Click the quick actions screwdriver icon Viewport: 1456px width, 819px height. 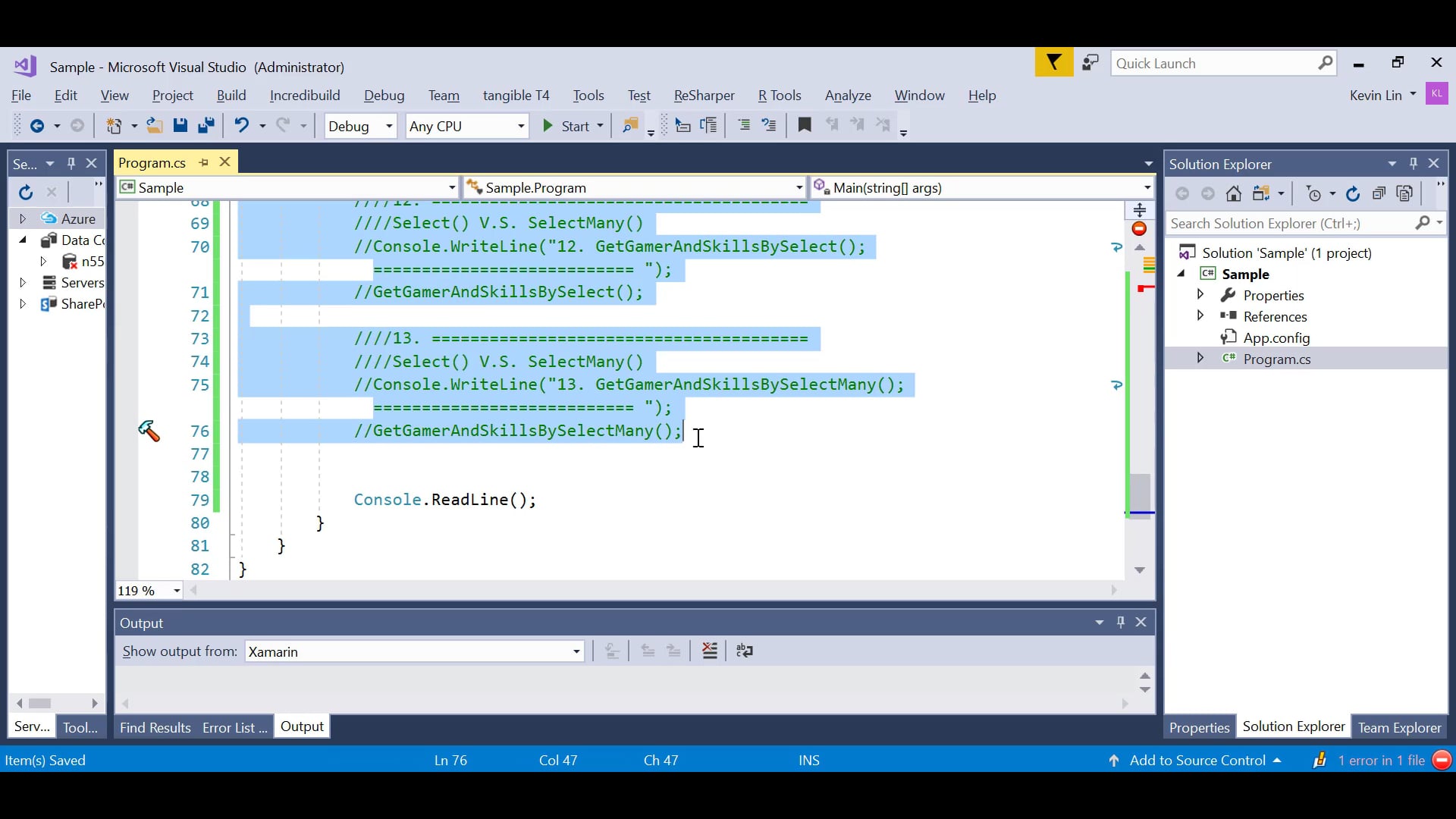point(149,431)
